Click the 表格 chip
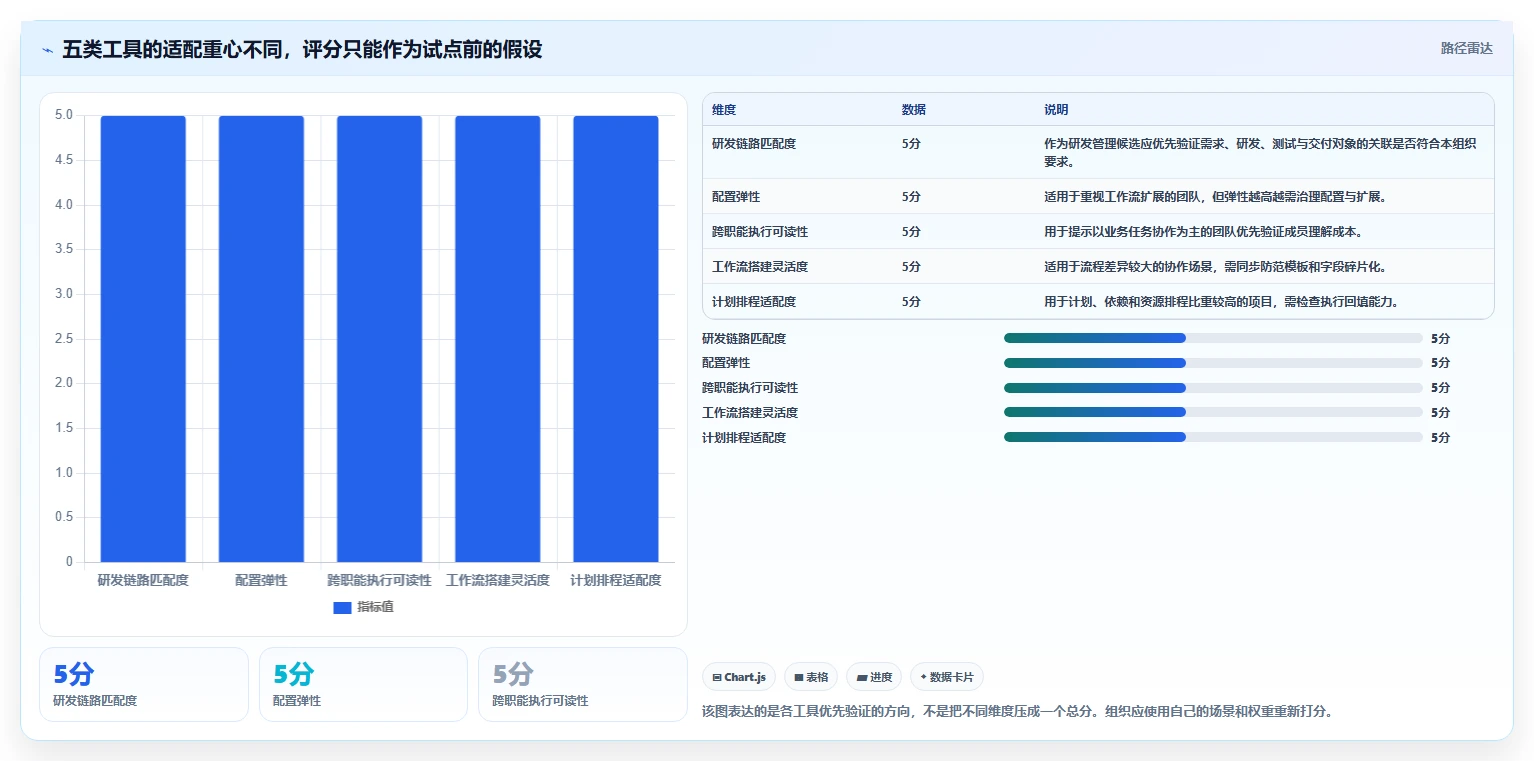This screenshot has width=1534, height=761. pyautogui.click(x=811, y=677)
